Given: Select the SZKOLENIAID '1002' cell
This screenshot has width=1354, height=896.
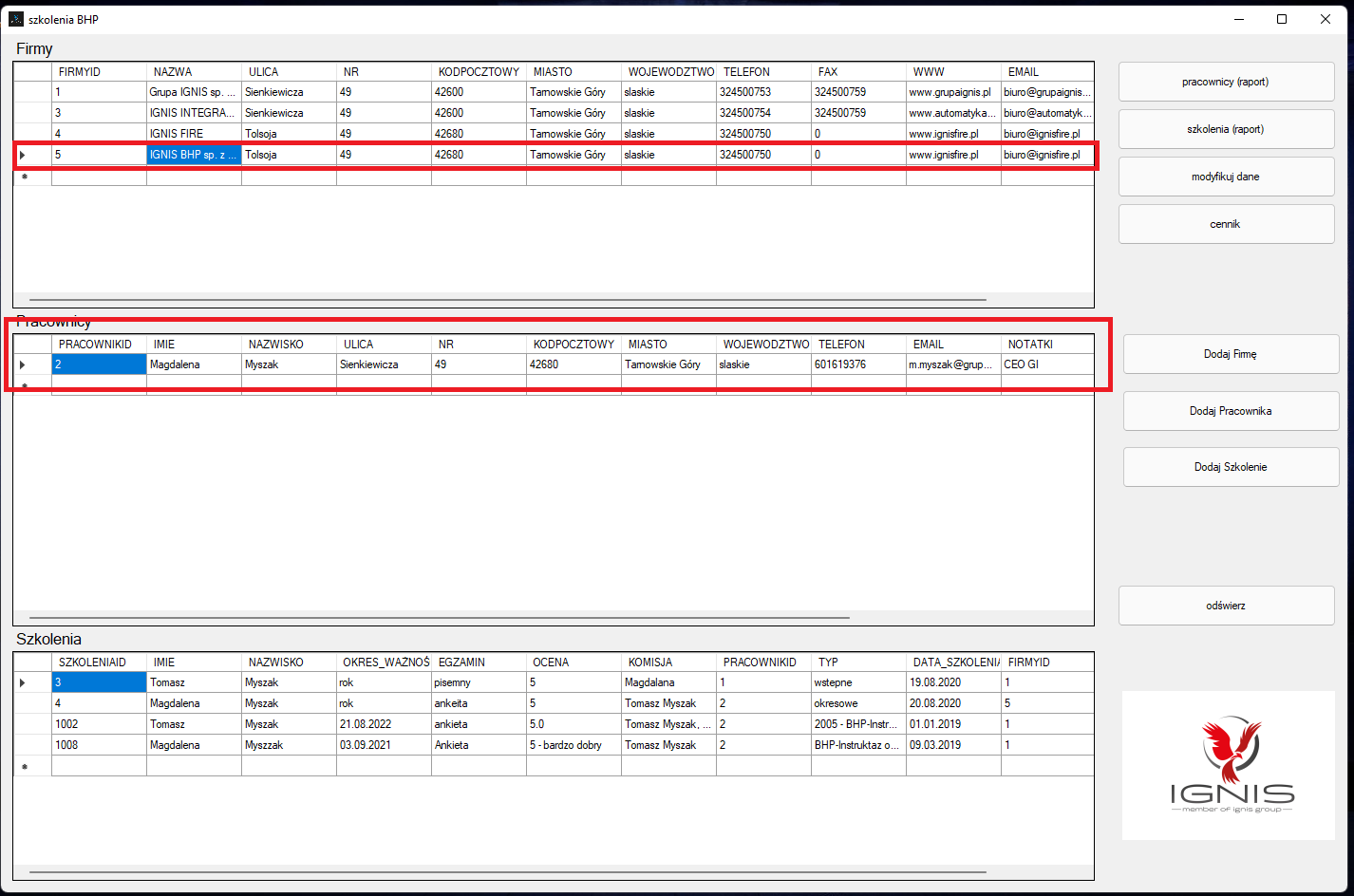Looking at the screenshot, I should [x=99, y=724].
